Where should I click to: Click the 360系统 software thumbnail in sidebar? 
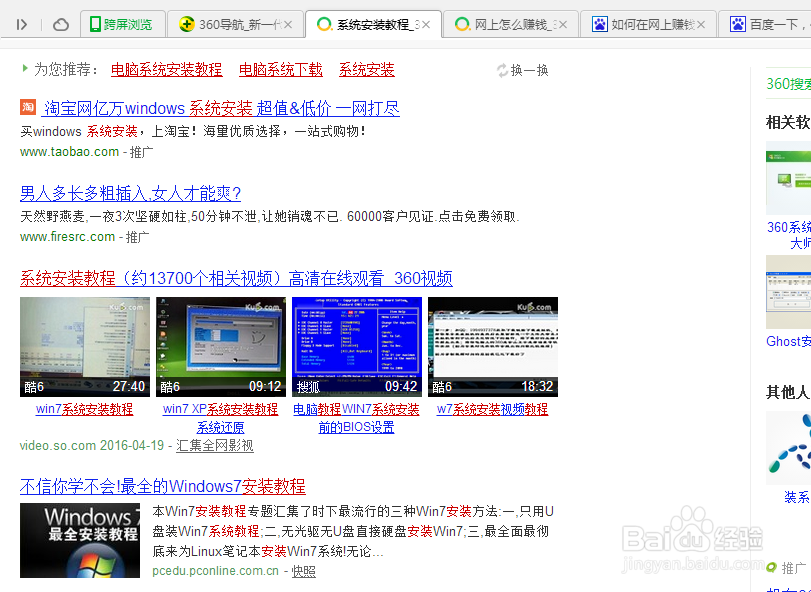click(788, 178)
